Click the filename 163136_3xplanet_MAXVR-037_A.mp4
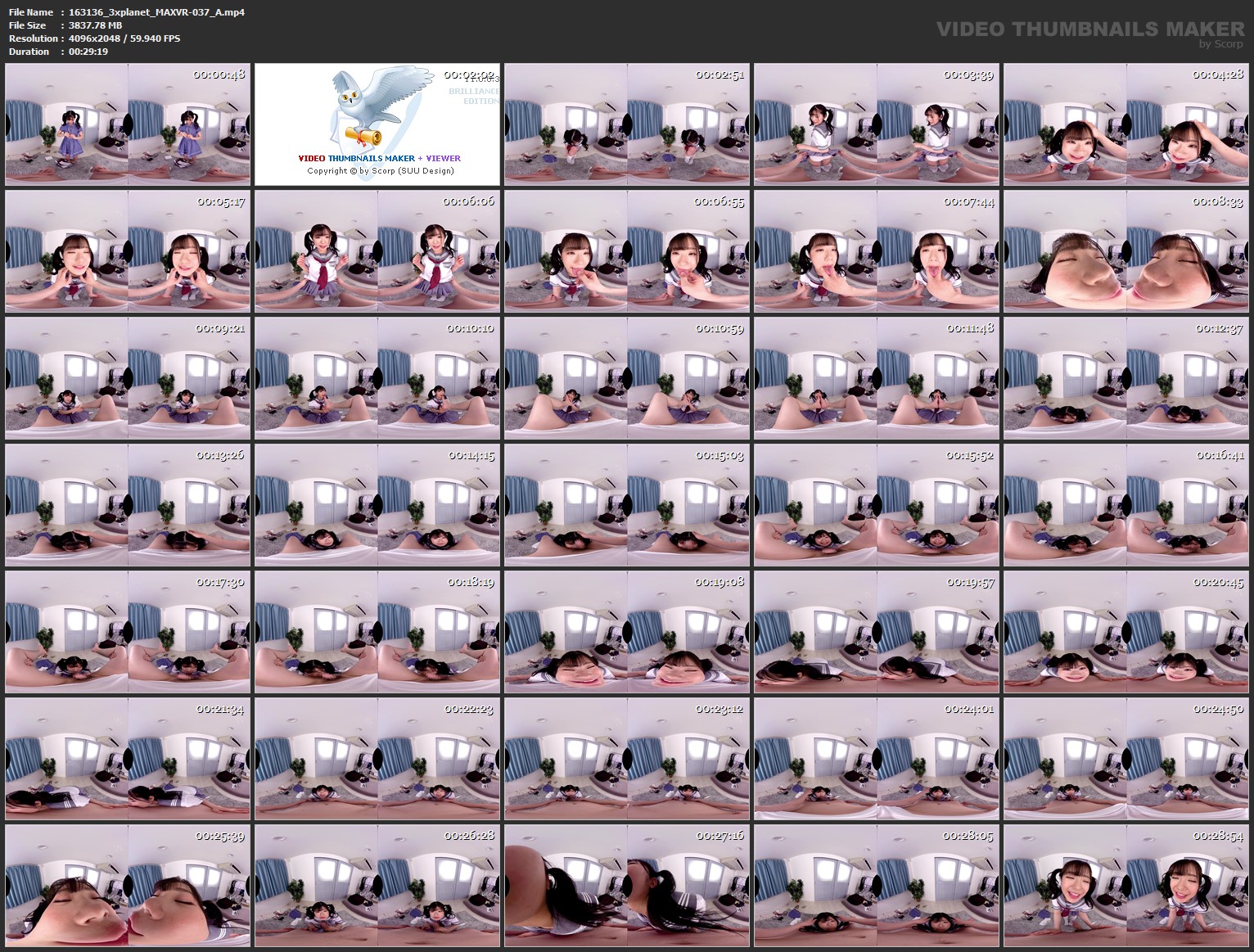 coord(156,11)
